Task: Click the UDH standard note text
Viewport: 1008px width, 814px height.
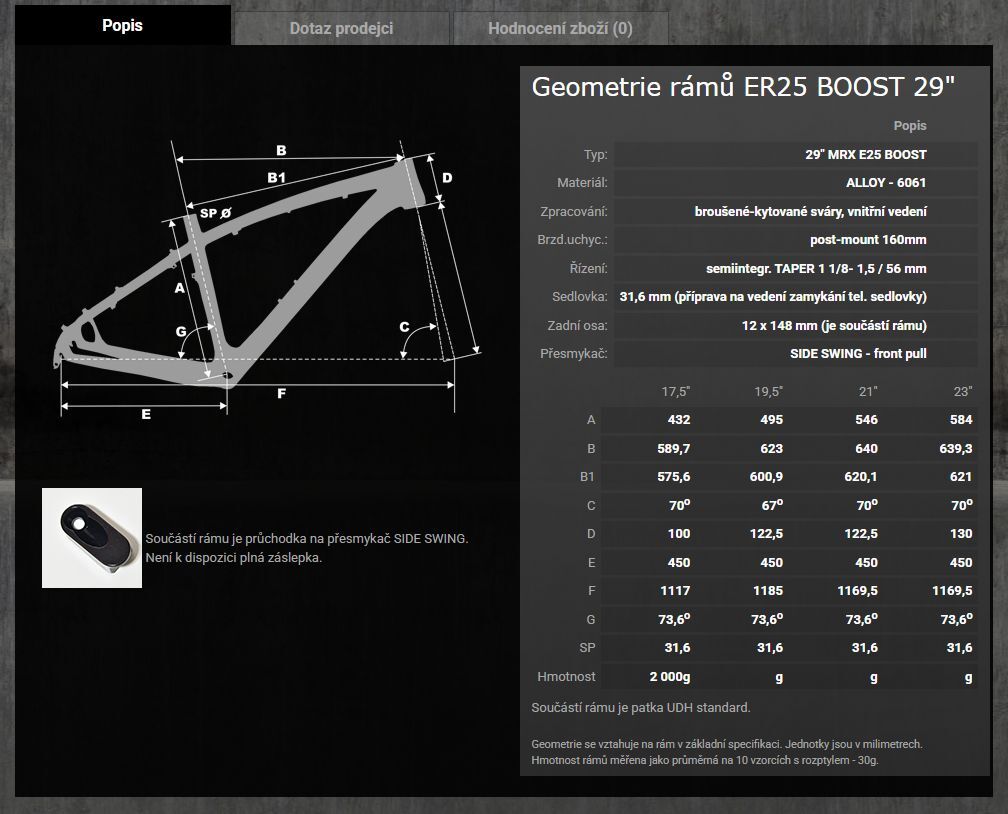Action: [x=640, y=708]
